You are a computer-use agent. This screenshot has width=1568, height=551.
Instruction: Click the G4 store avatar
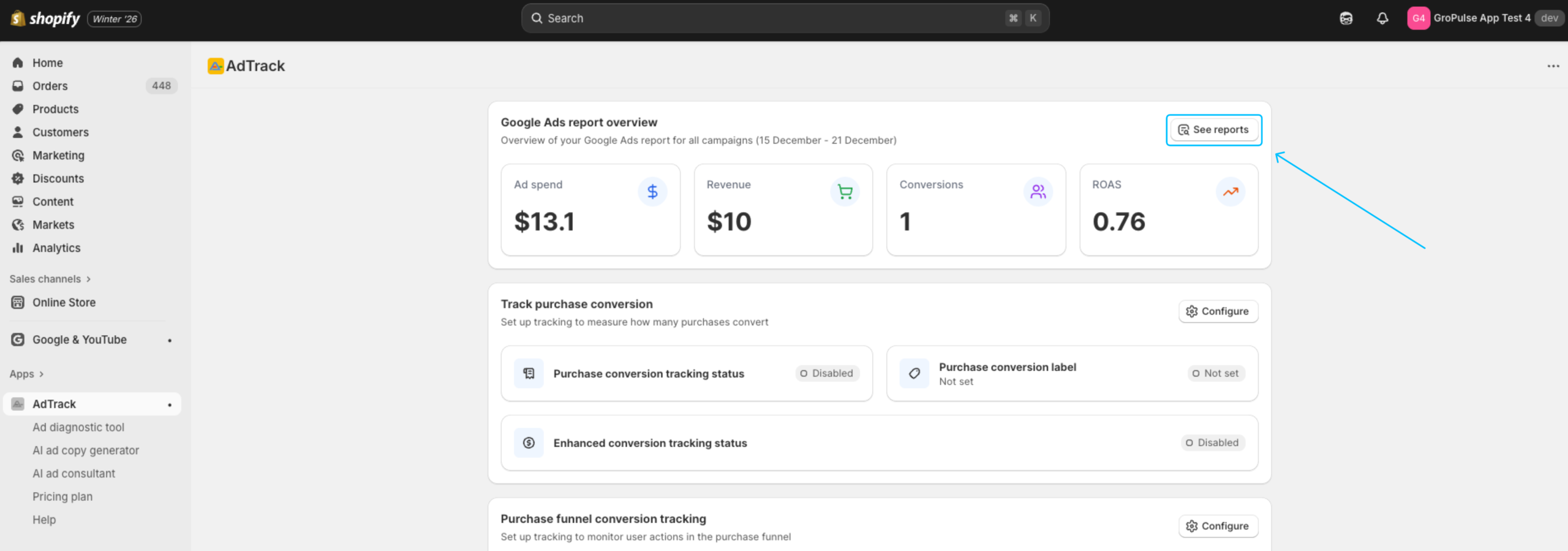(1418, 18)
